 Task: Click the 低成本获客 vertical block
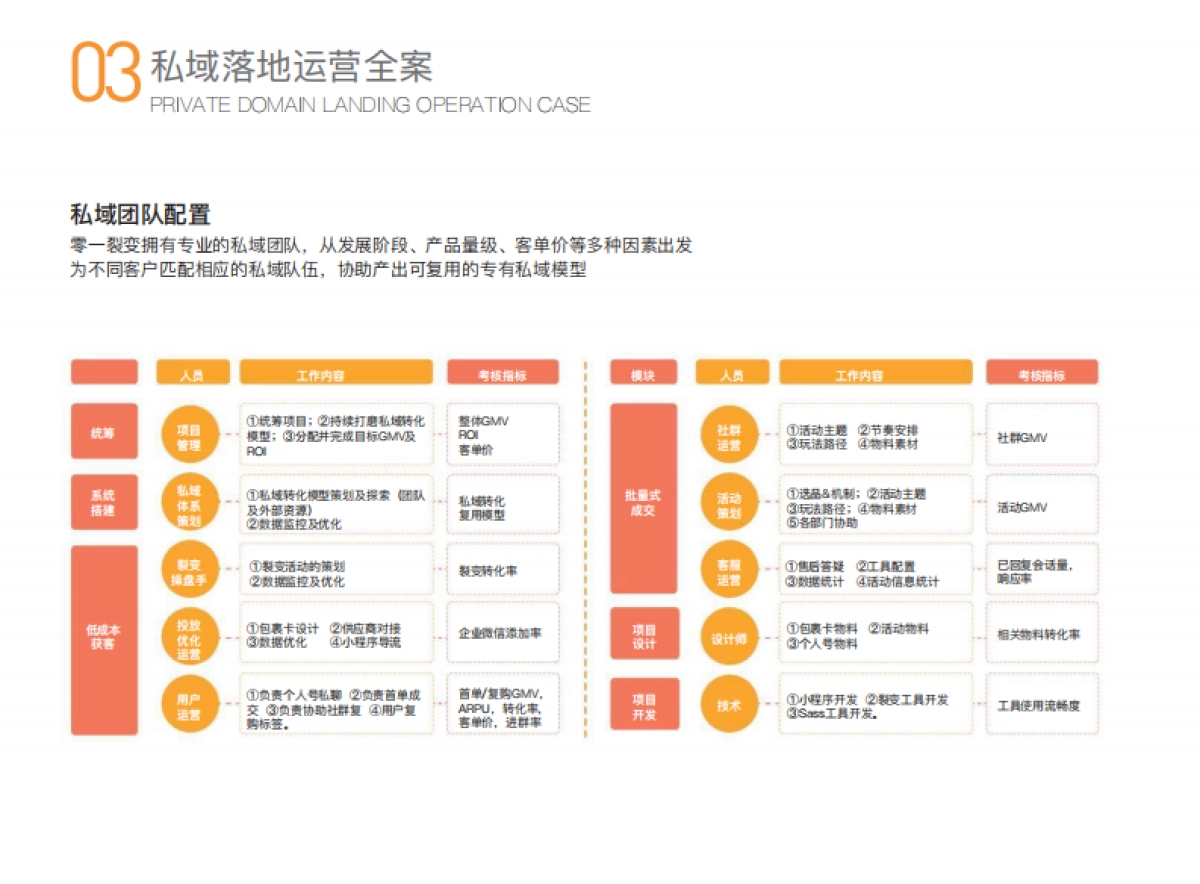(x=104, y=635)
